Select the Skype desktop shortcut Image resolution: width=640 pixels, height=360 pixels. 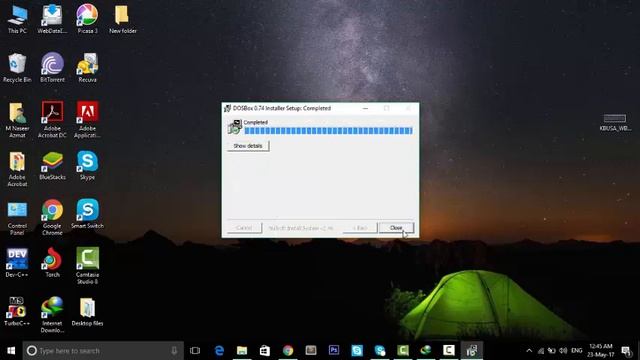pos(87,166)
